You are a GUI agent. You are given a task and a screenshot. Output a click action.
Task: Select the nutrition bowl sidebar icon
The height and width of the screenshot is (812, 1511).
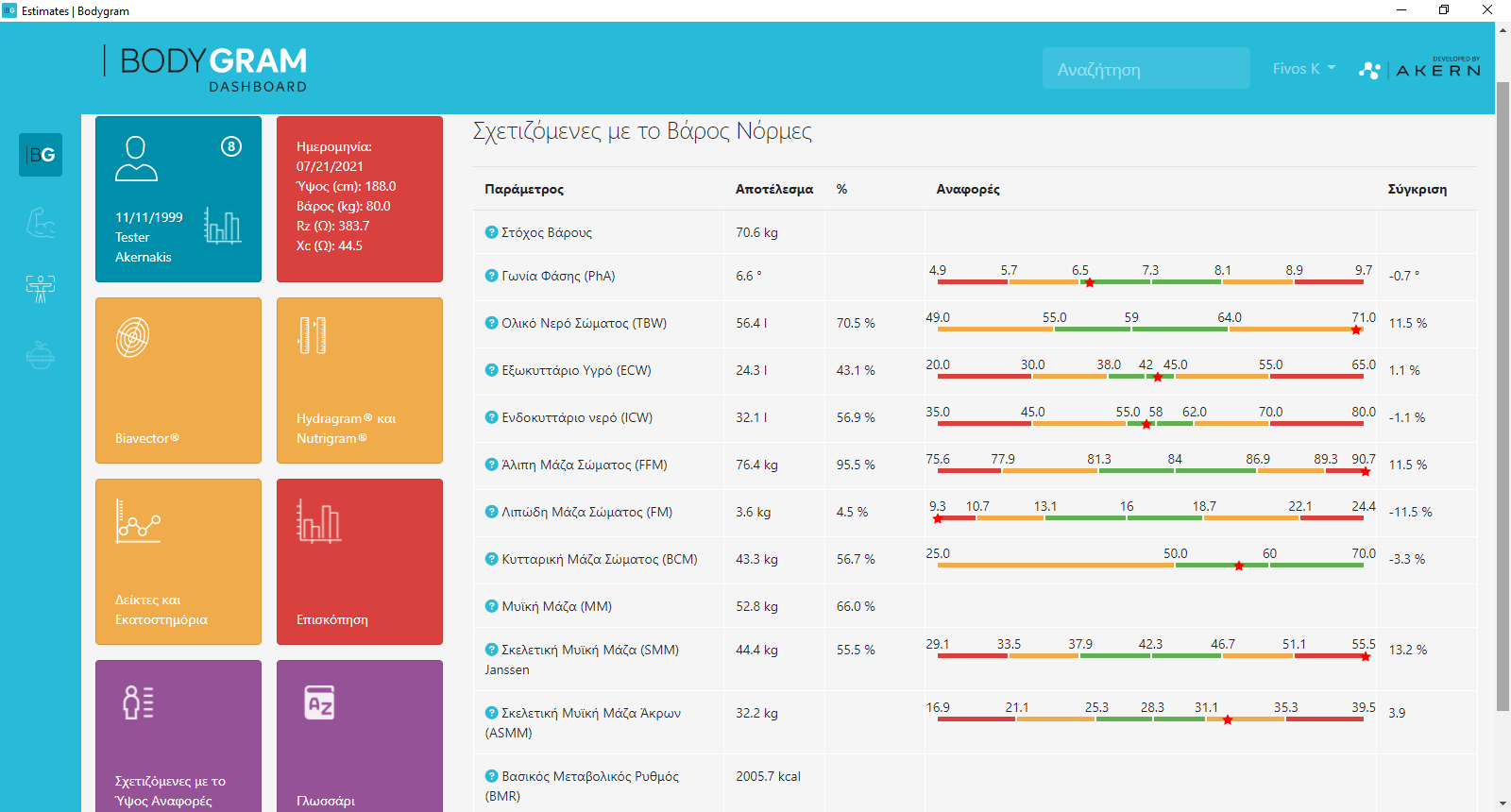tap(41, 354)
